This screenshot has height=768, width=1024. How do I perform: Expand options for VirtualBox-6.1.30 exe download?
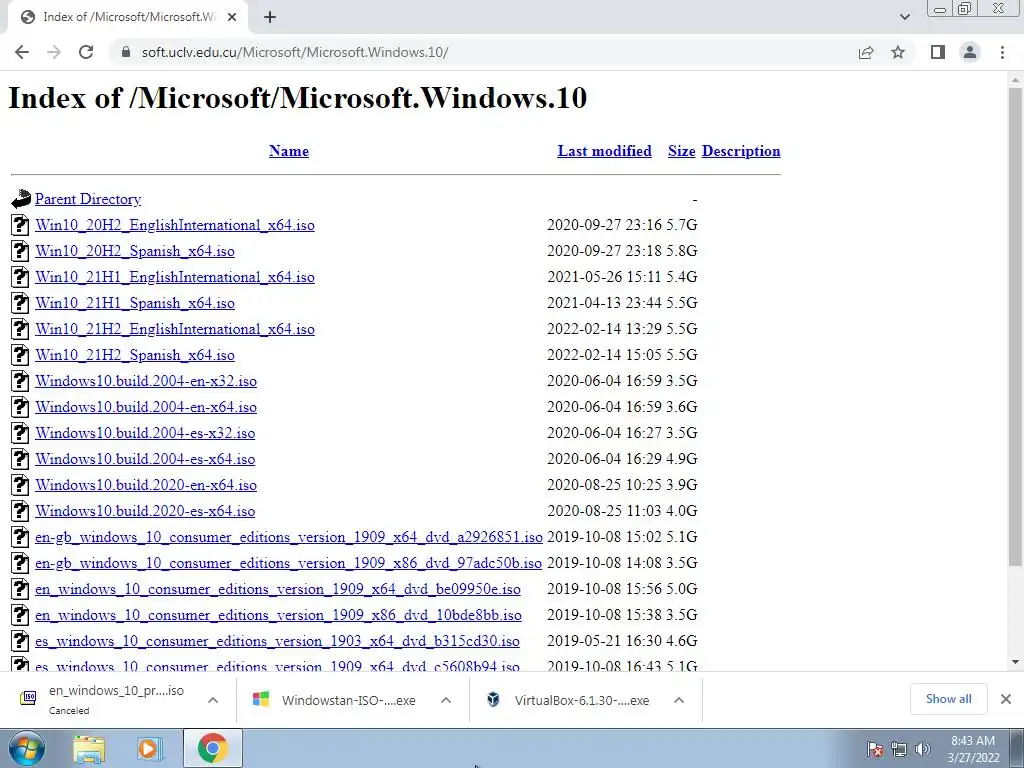point(679,699)
